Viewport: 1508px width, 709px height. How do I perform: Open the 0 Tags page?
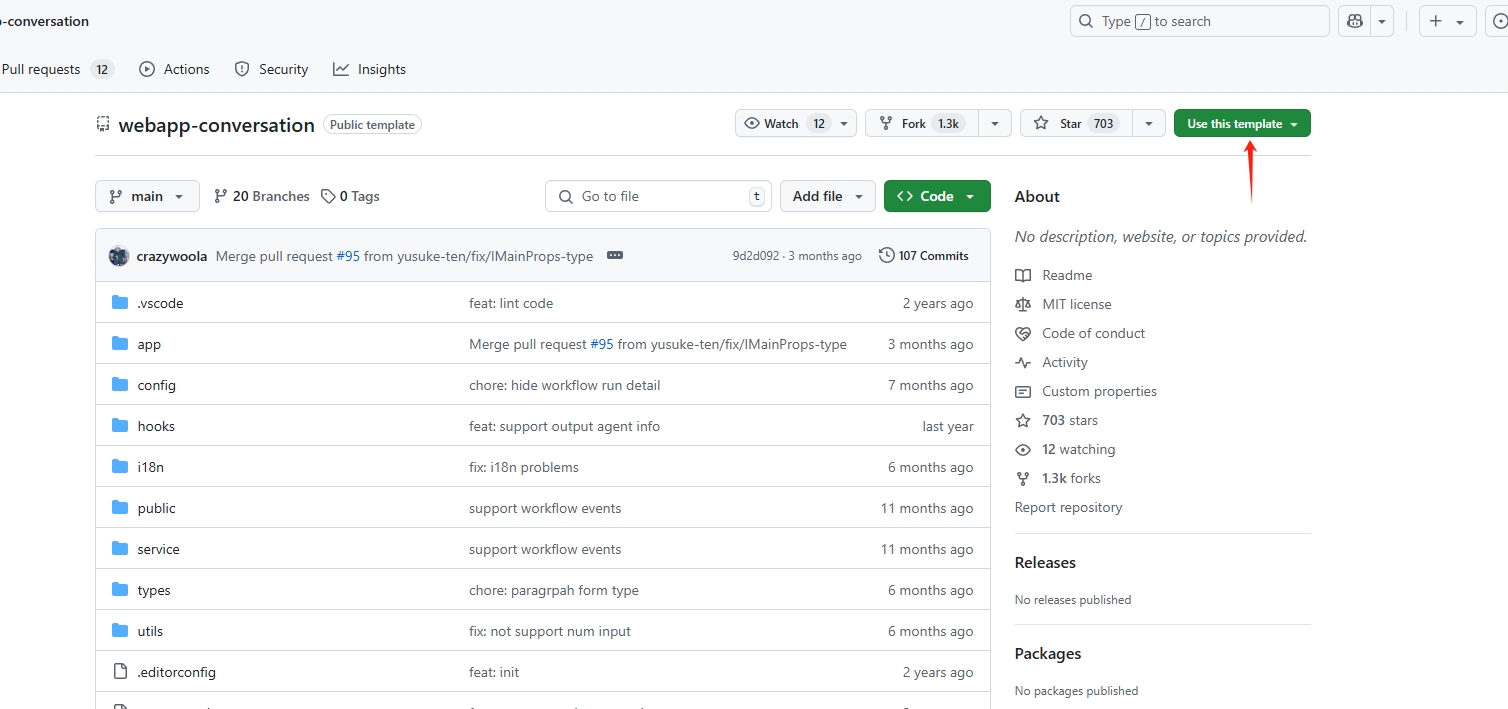[350, 196]
